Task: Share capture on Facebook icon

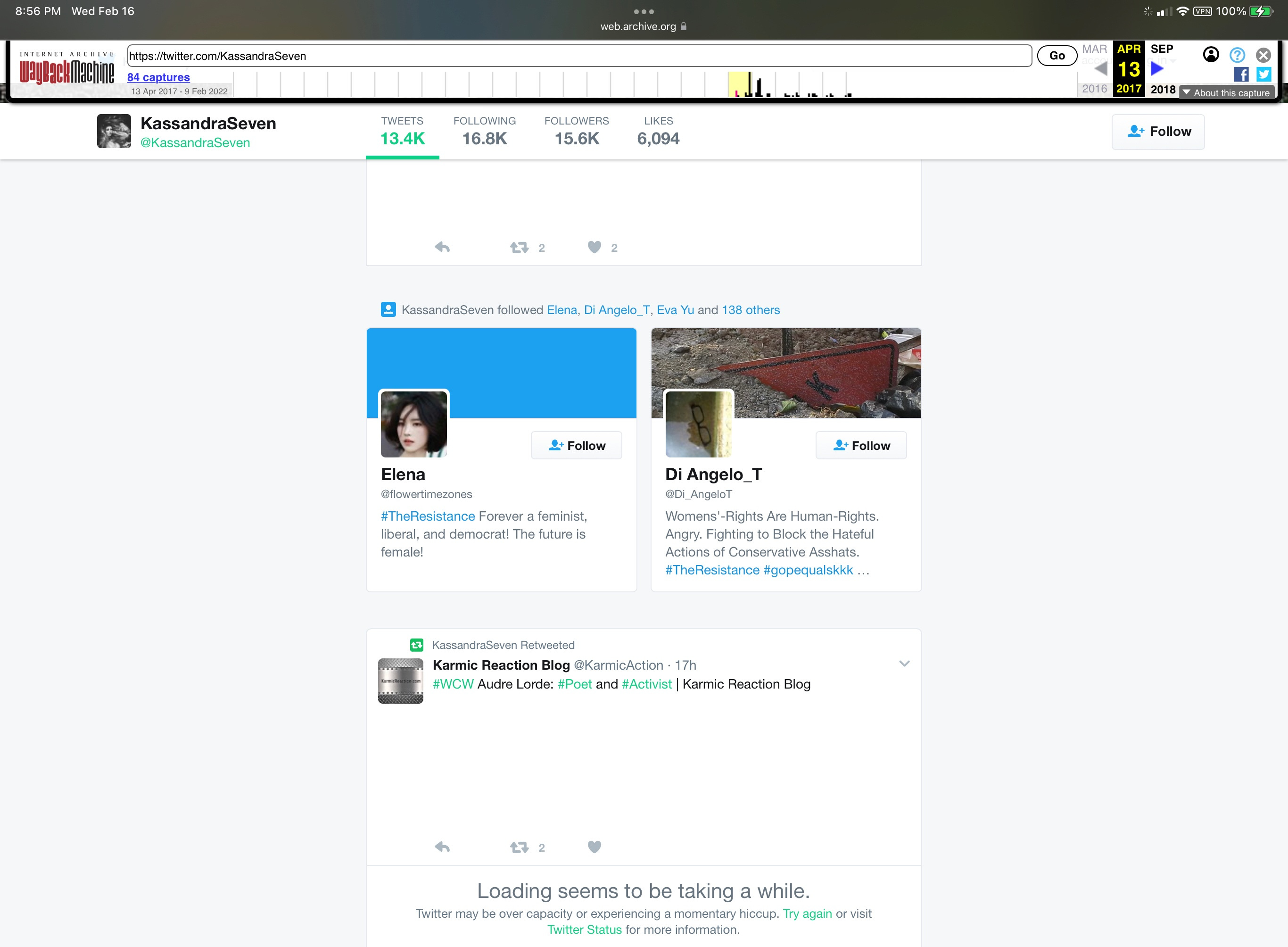Action: pos(1241,75)
